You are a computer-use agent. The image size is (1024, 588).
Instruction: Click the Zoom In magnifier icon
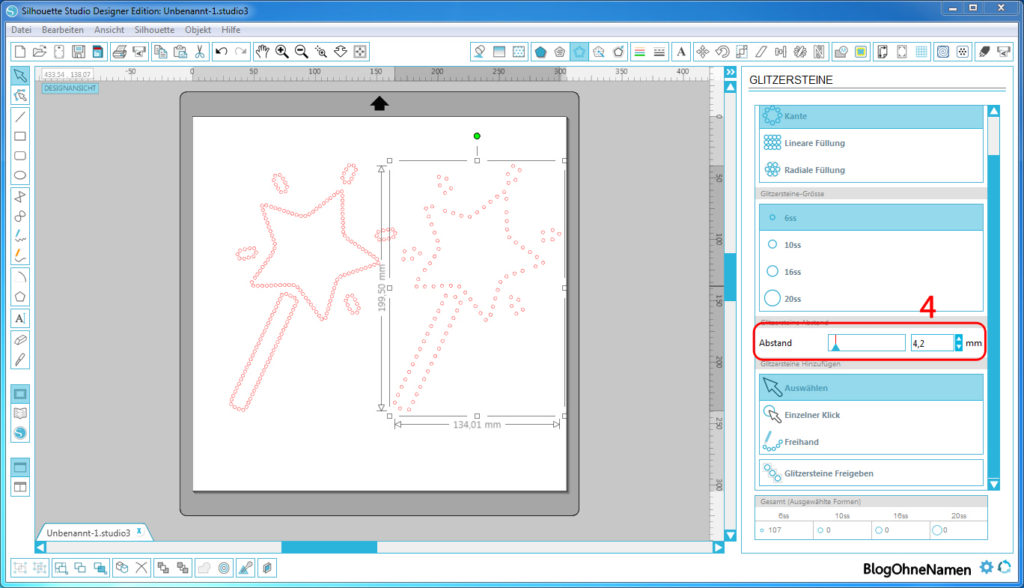(282, 51)
